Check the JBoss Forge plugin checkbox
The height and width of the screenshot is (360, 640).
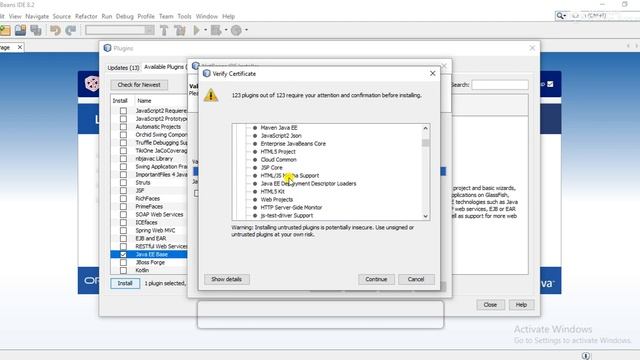click(x=123, y=262)
